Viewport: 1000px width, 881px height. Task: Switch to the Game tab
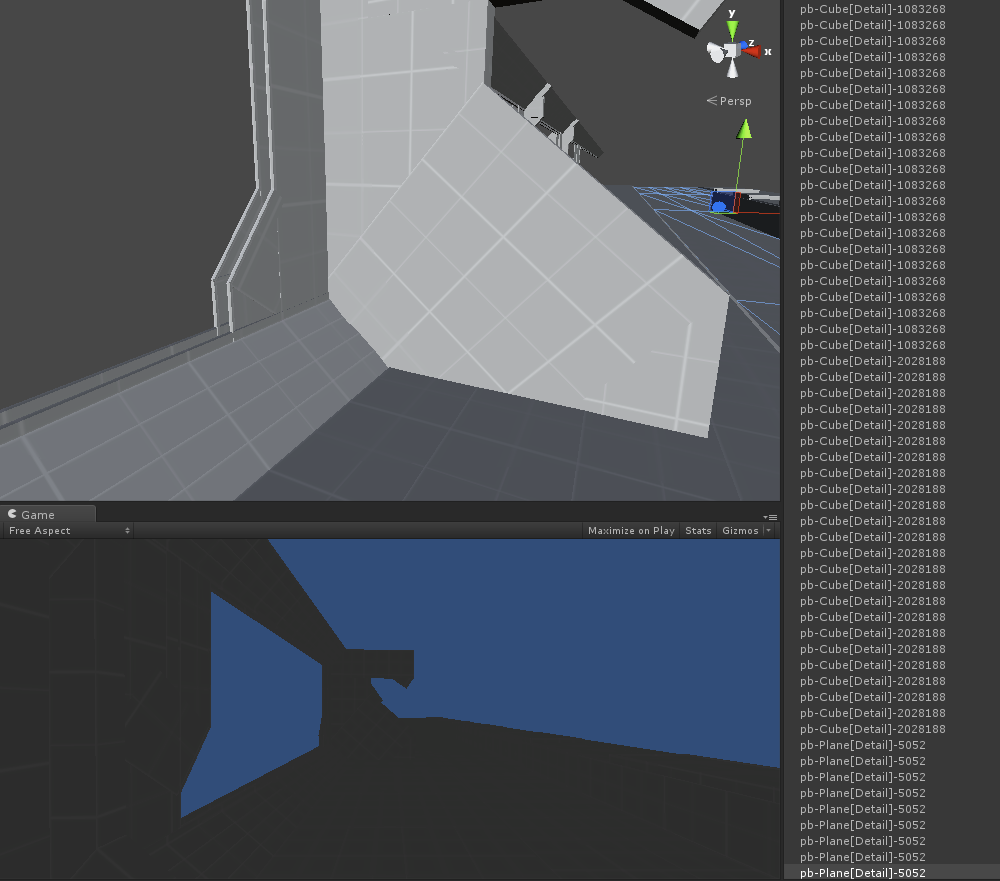[x=38, y=514]
